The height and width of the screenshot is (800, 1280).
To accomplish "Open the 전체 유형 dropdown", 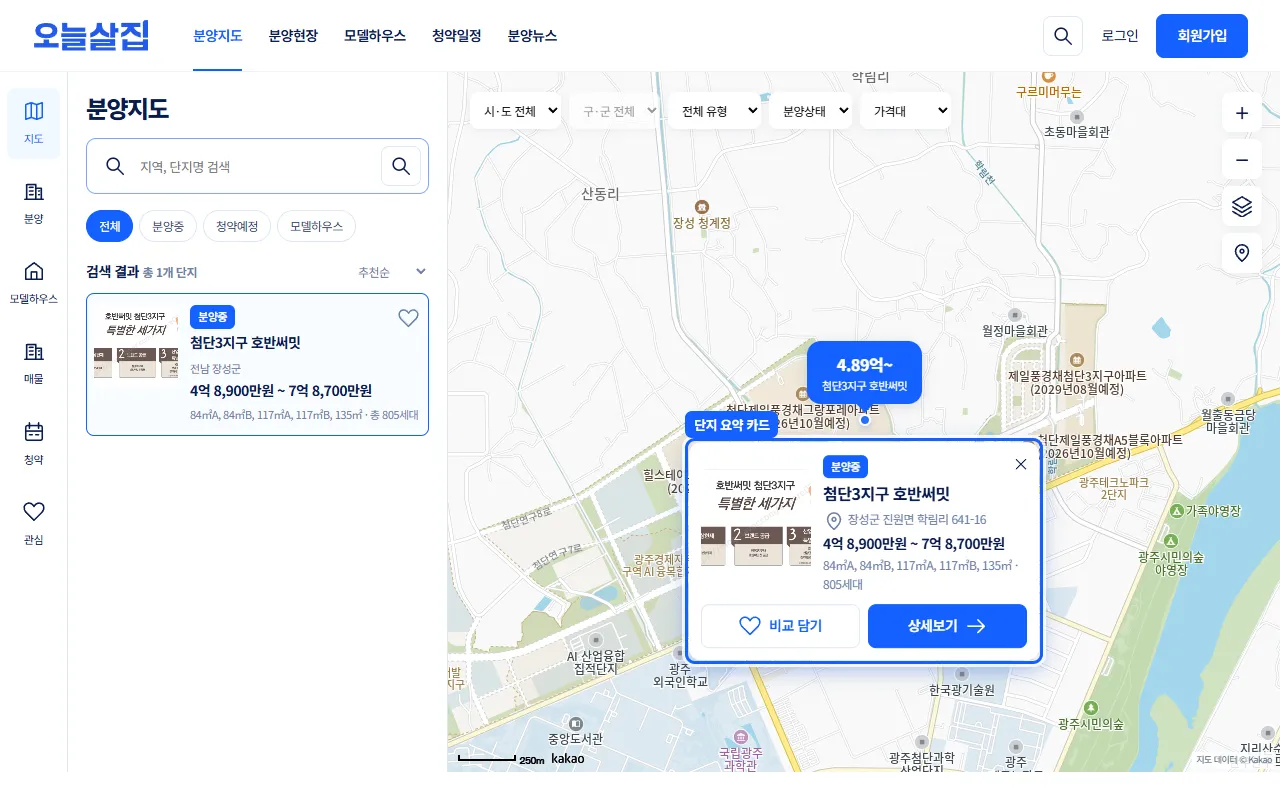I will tap(715, 111).
